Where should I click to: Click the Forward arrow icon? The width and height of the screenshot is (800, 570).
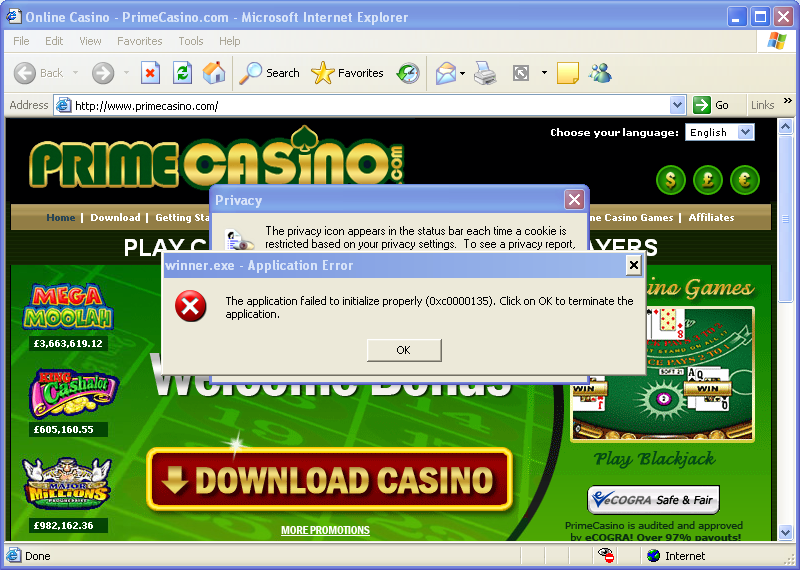point(103,73)
